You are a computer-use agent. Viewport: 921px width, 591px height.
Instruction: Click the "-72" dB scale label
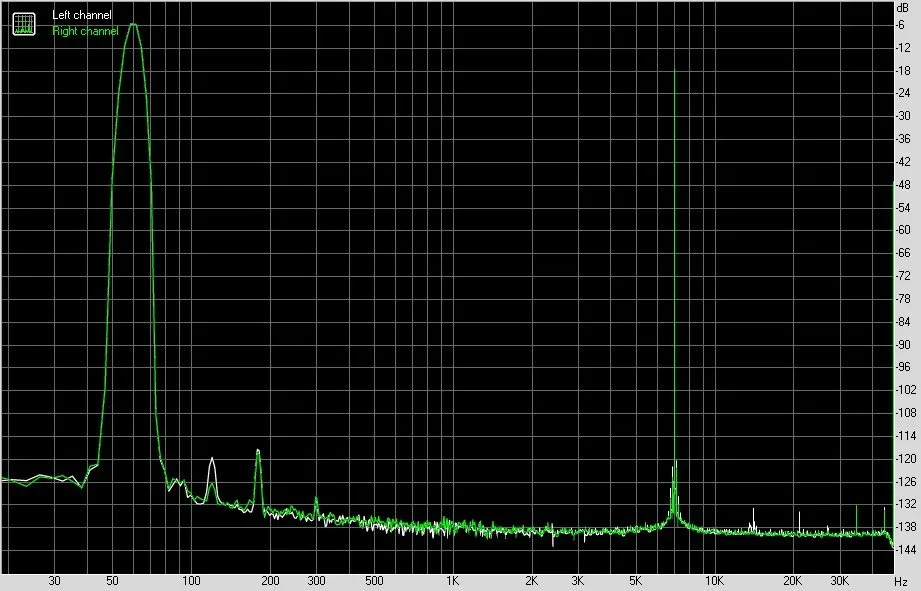[903, 276]
